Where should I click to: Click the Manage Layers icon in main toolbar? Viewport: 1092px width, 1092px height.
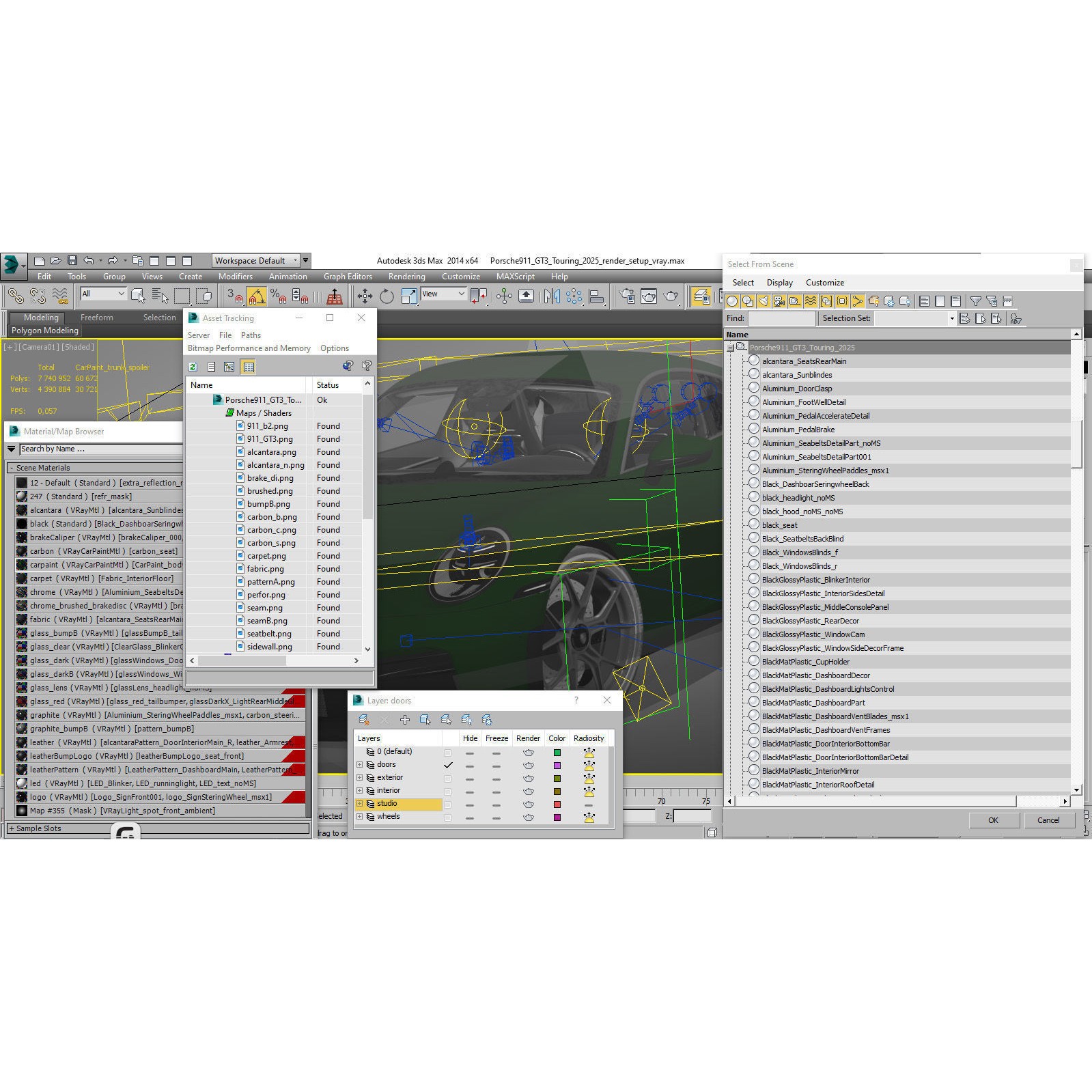click(701, 296)
